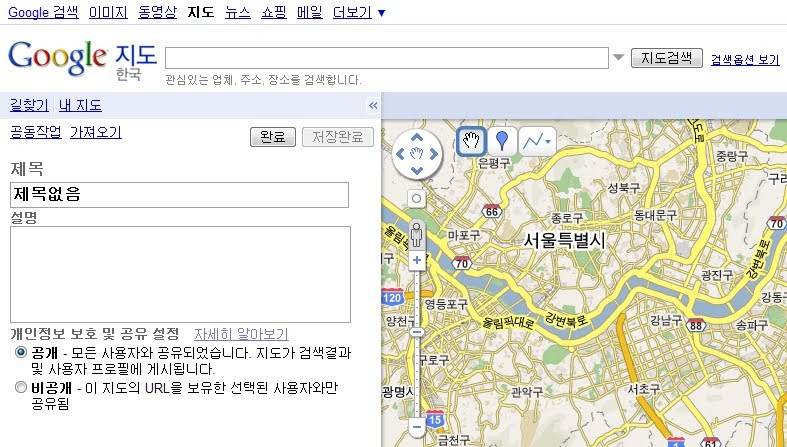Image resolution: width=787 pixels, height=447 pixels.
Task: Click the 중랑구 label on map
Action: coord(732,156)
